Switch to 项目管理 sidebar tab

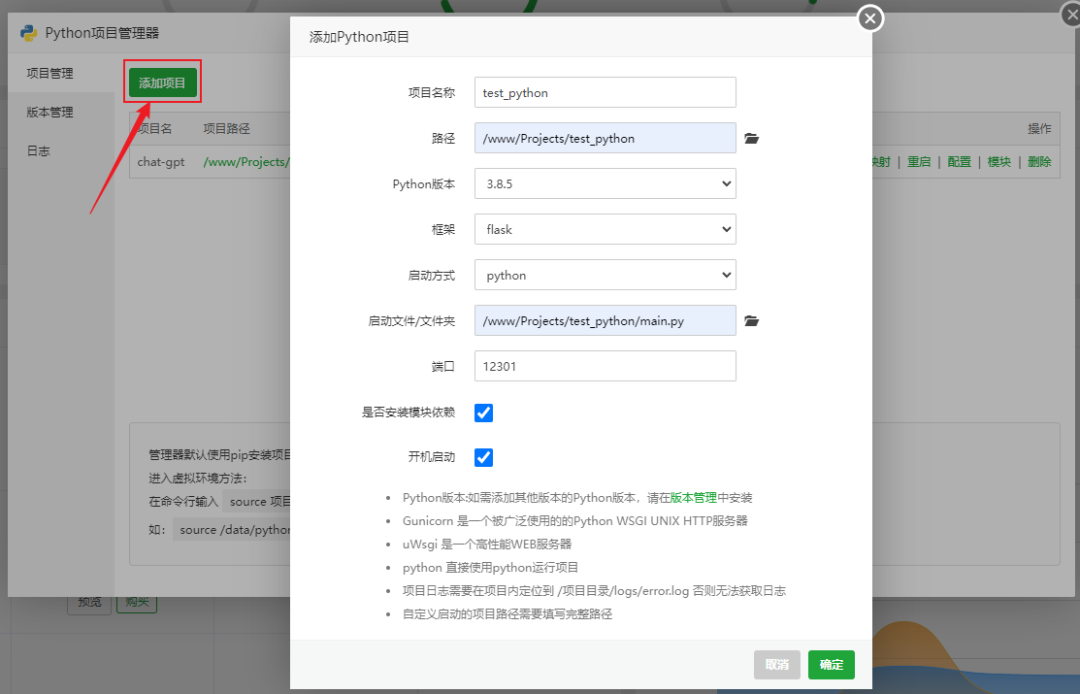click(x=50, y=73)
